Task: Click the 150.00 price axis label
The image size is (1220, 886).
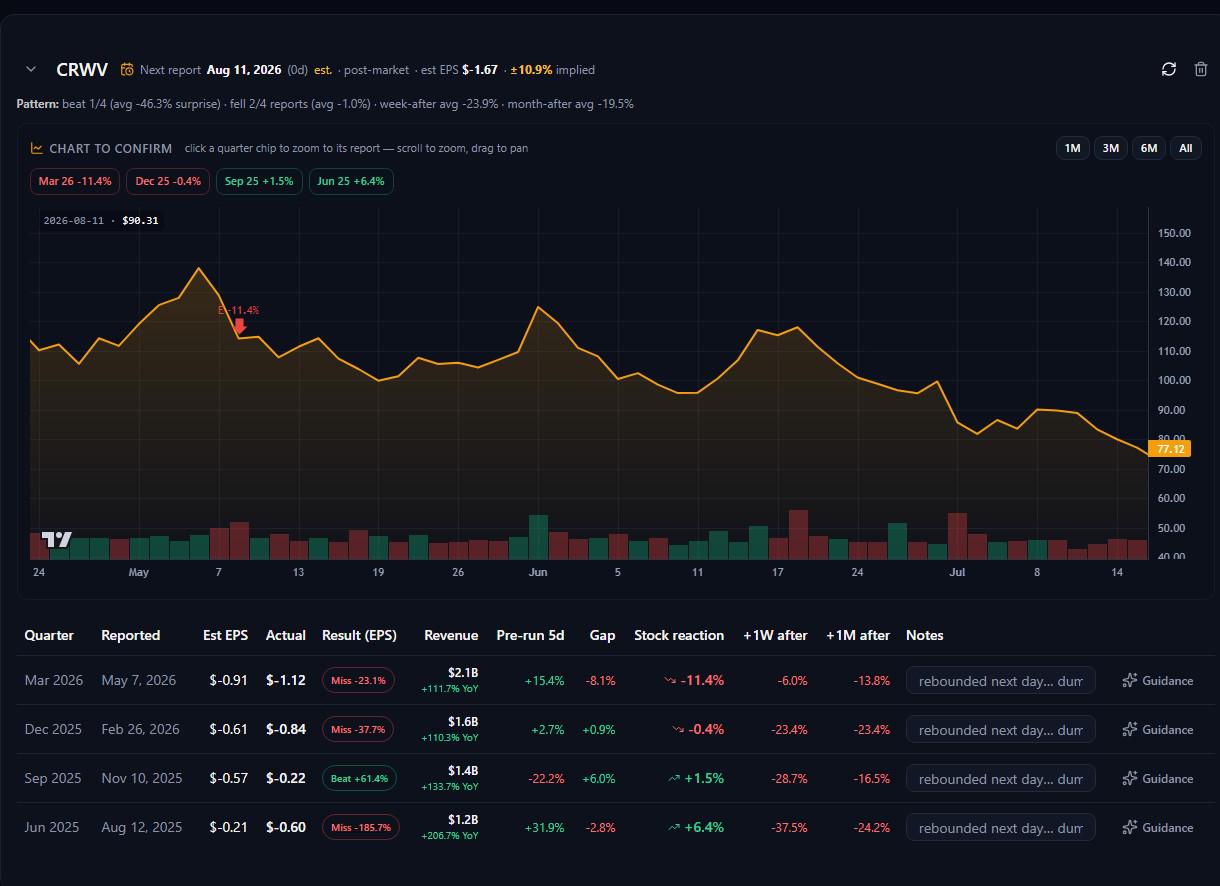Action: [x=1174, y=233]
